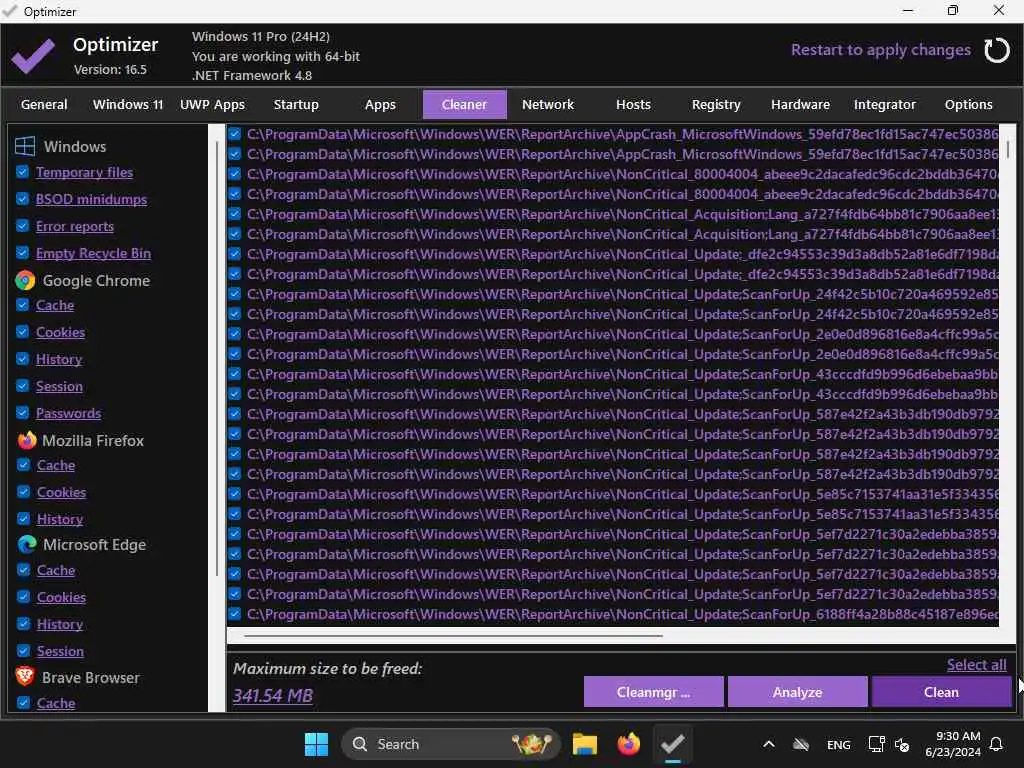Click the network display tray icon
The width and height of the screenshot is (1024, 768).
(876, 744)
